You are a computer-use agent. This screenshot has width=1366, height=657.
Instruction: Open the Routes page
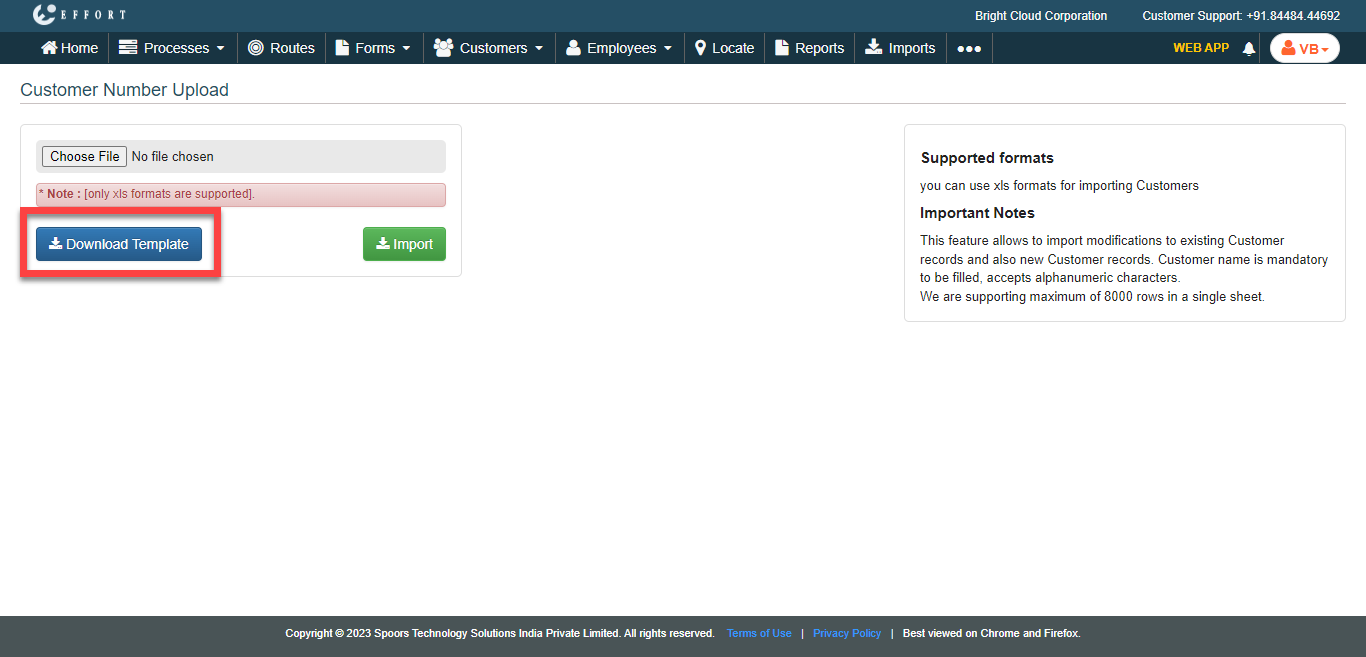point(281,48)
